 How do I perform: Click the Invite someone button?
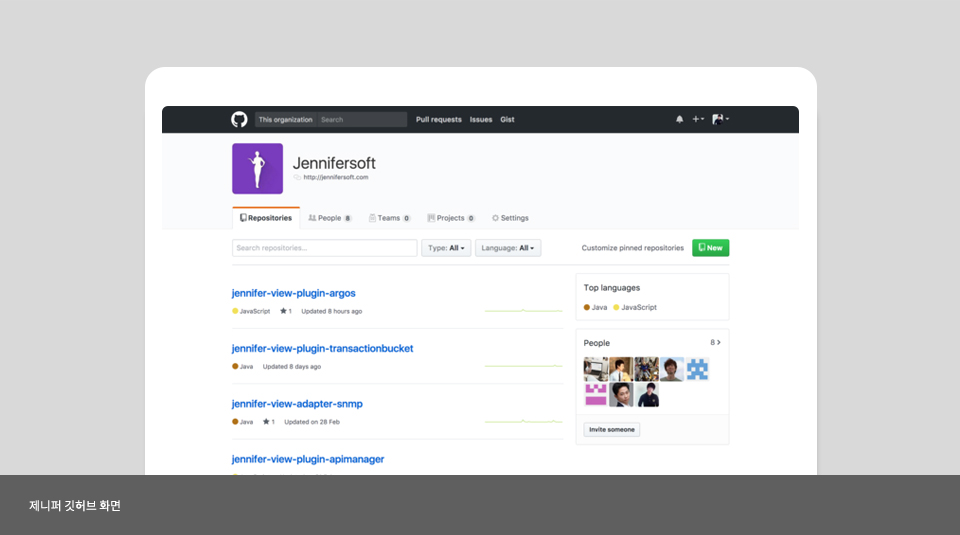pos(611,430)
